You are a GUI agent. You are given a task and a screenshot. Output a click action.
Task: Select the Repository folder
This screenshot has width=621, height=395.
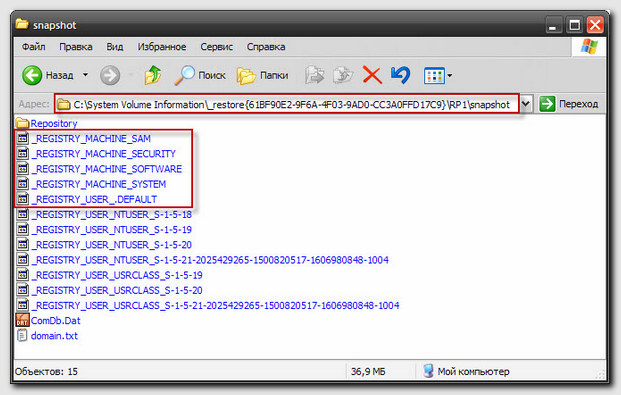pyautogui.click(x=53, y=124)
